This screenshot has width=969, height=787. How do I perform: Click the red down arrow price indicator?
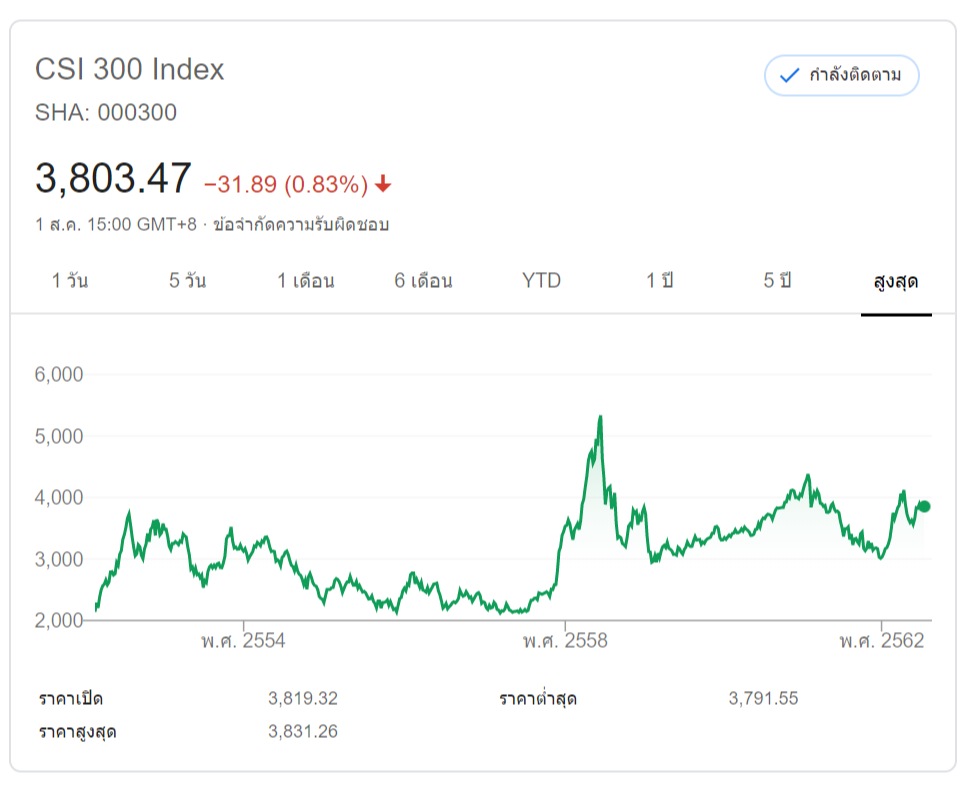383,185
